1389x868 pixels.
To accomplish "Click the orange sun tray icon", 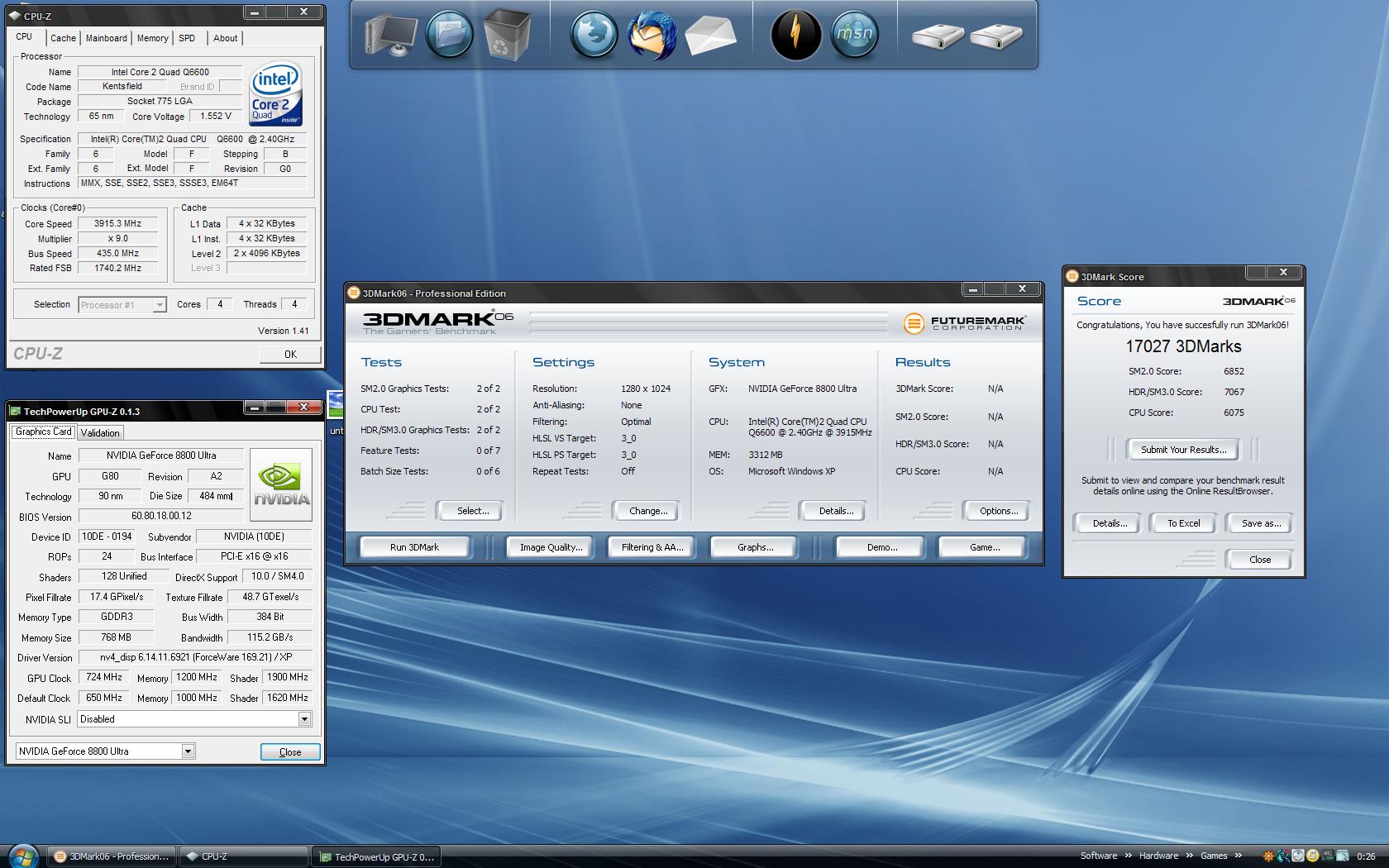I will pos(1267,856).
